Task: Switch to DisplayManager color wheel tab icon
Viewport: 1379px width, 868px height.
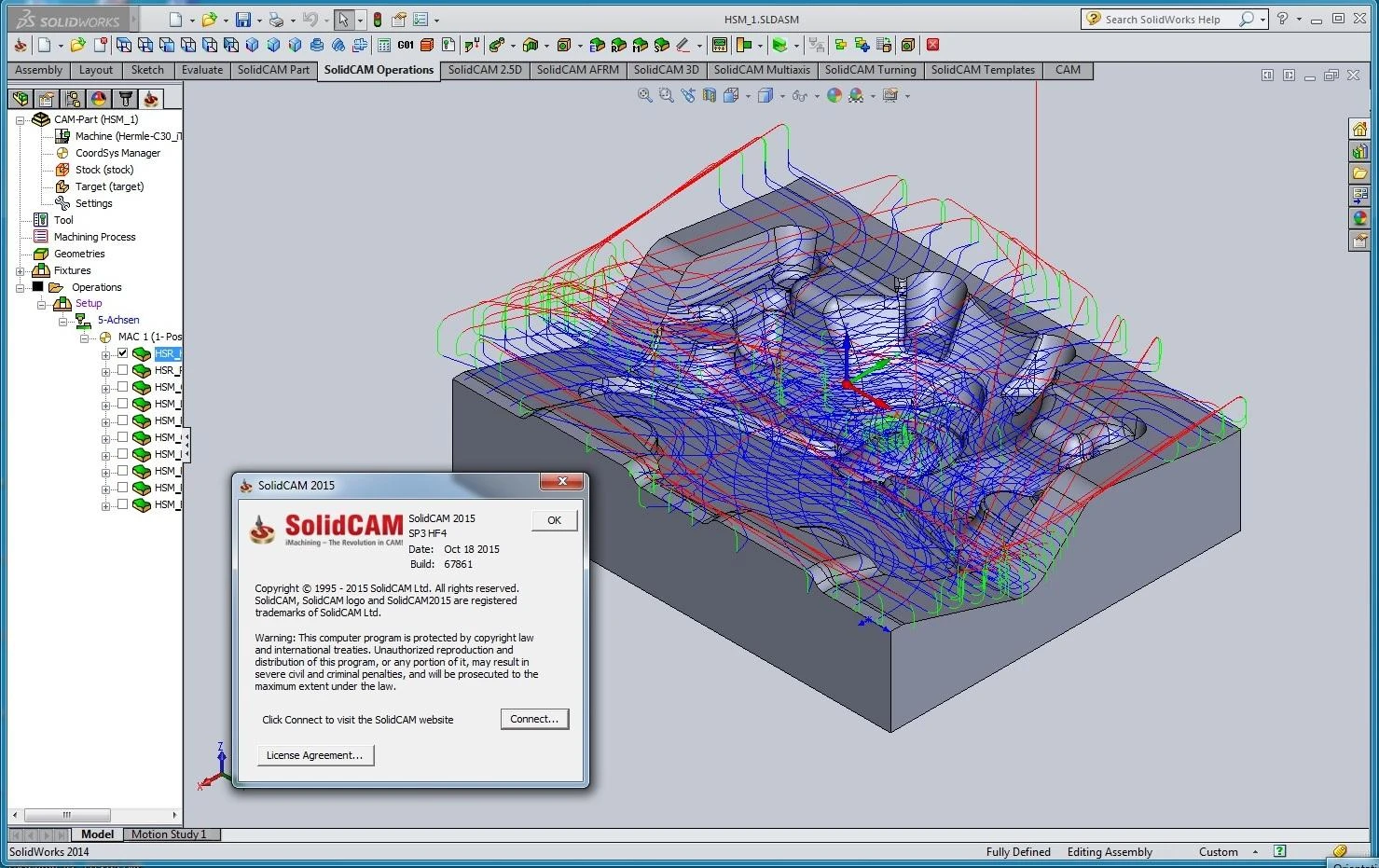Action: click(99, 98)
